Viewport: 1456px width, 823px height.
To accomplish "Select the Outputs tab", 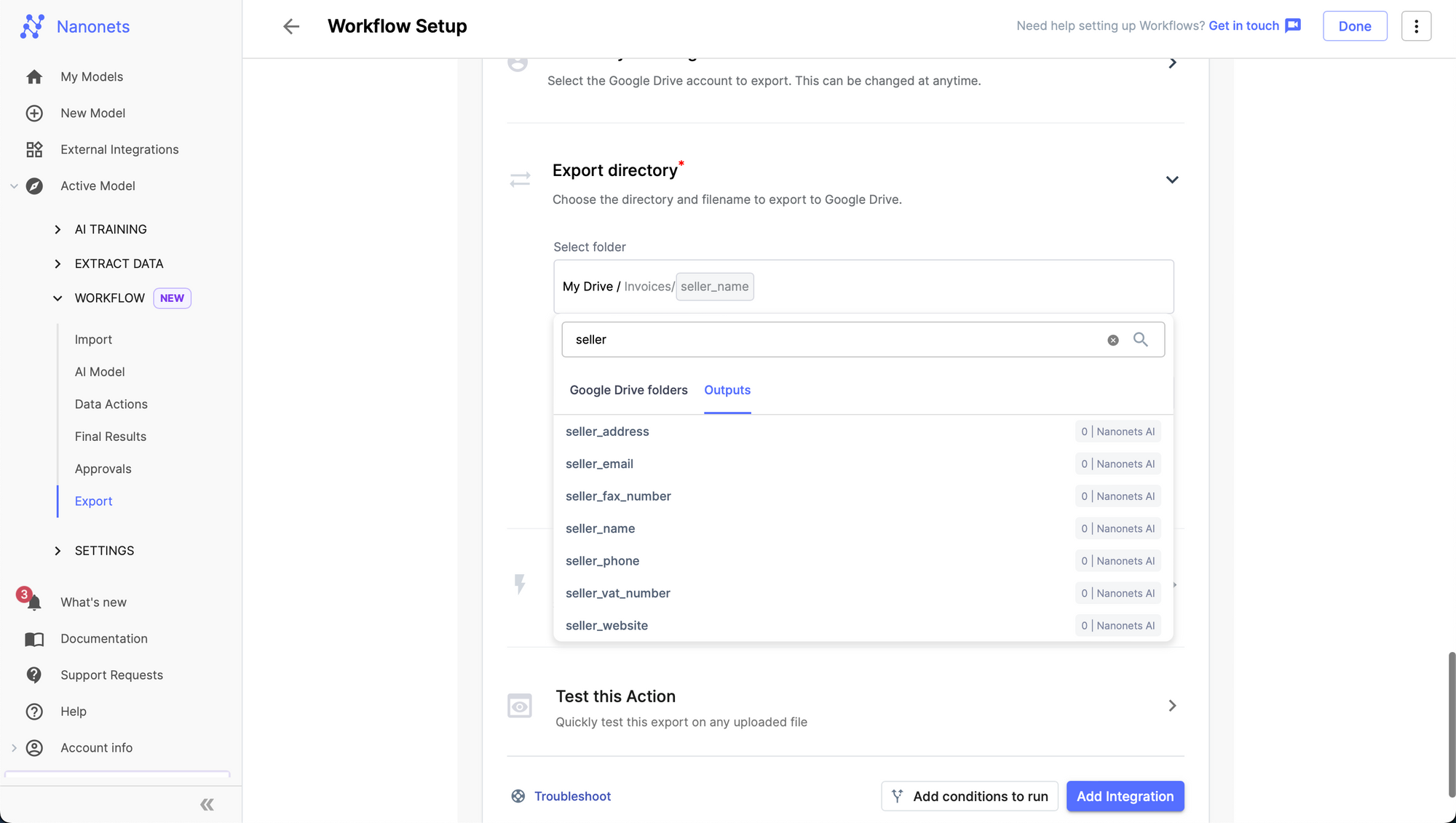I will [x=727, y=390].
